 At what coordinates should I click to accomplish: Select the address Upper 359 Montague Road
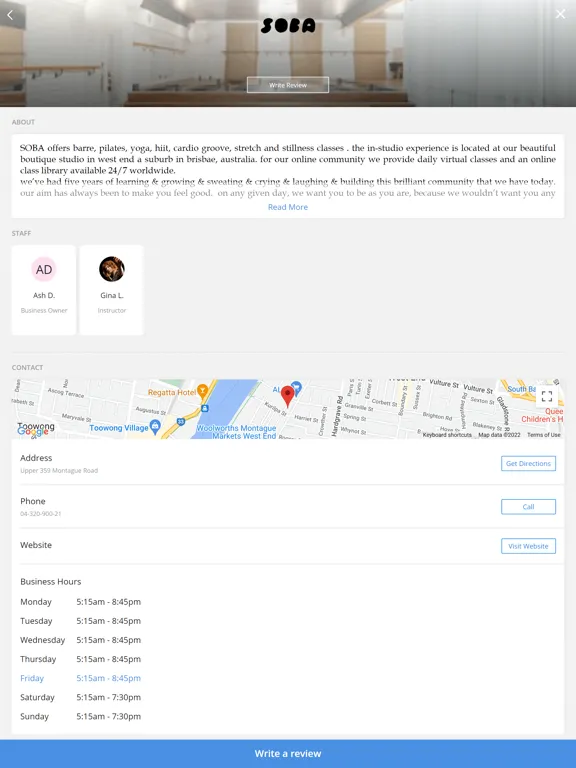pos(59,471)
